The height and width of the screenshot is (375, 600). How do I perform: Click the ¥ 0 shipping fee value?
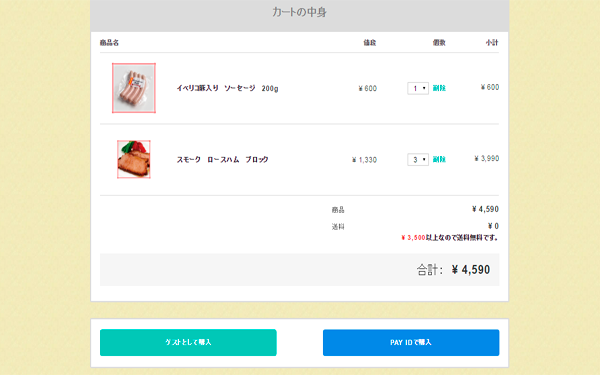coord(493,226)
